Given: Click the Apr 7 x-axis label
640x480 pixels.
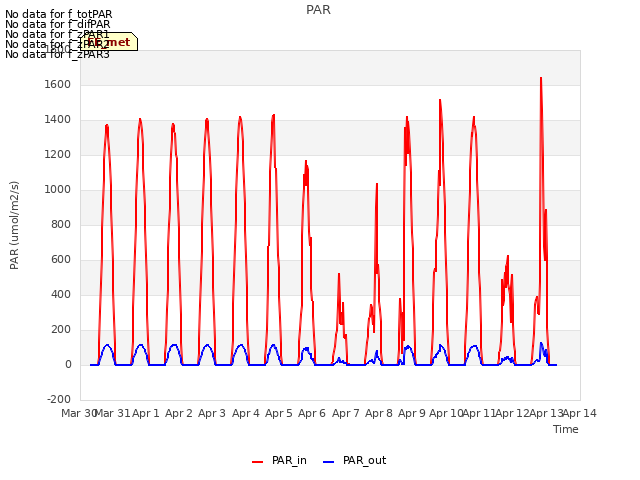Looking at the screenshot, I should point(346,413).
